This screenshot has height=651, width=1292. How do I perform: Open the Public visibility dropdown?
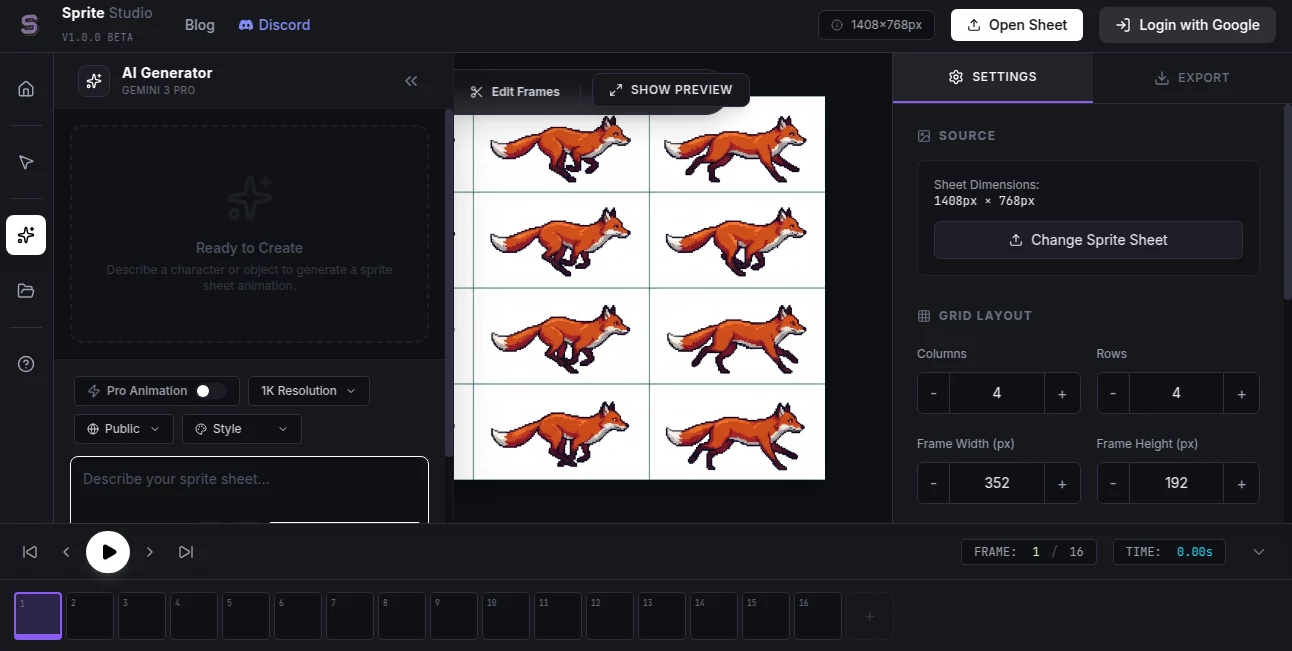click(123, 428)
